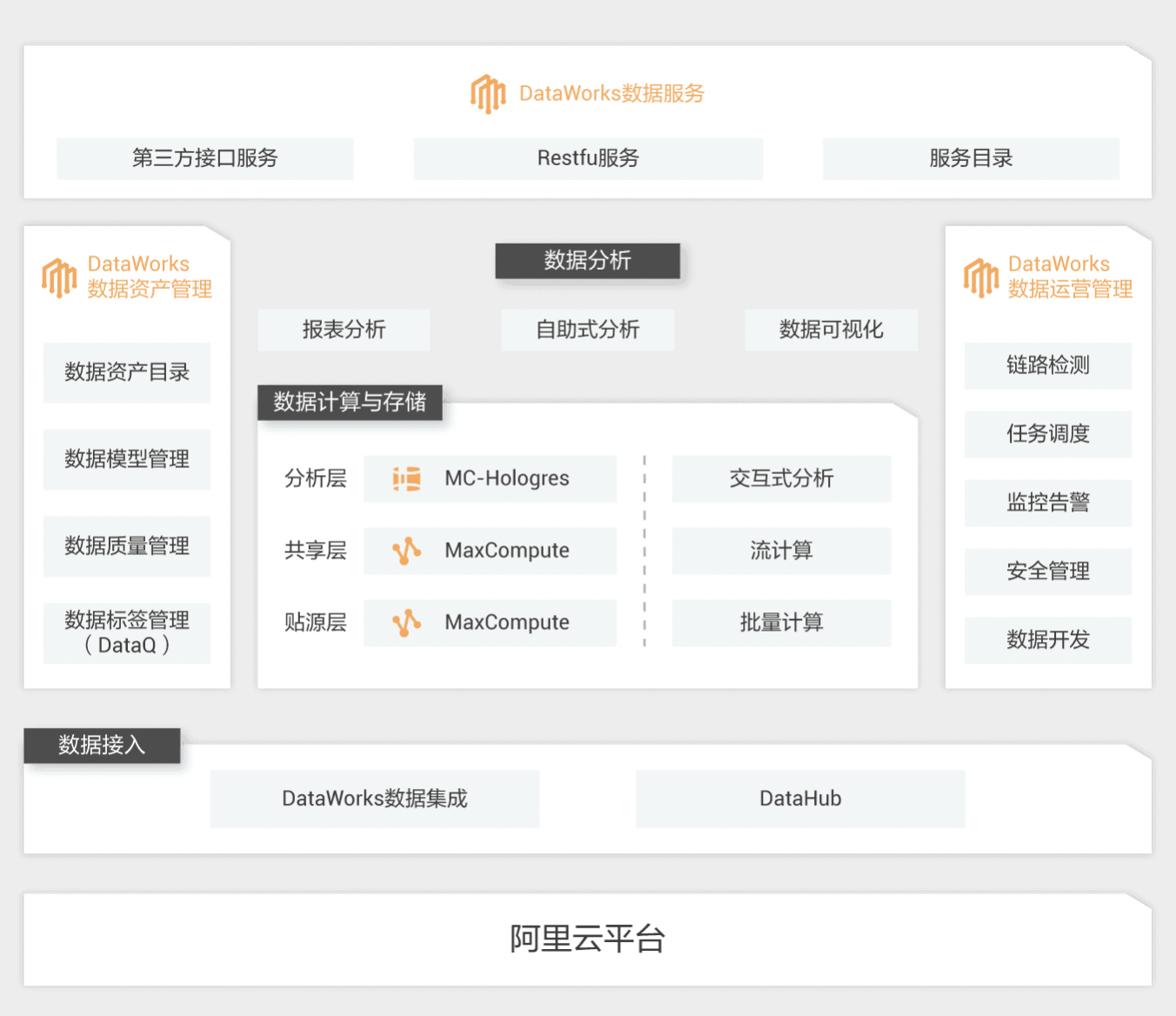Select the 交互式分析 box
This screenshot has width=1176, height=1016.
(781, 478)
